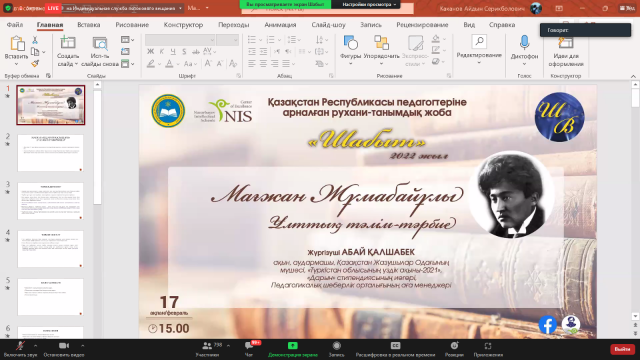
Task: Click the Zoom Запись record button
Action: (x=336, y=346)
